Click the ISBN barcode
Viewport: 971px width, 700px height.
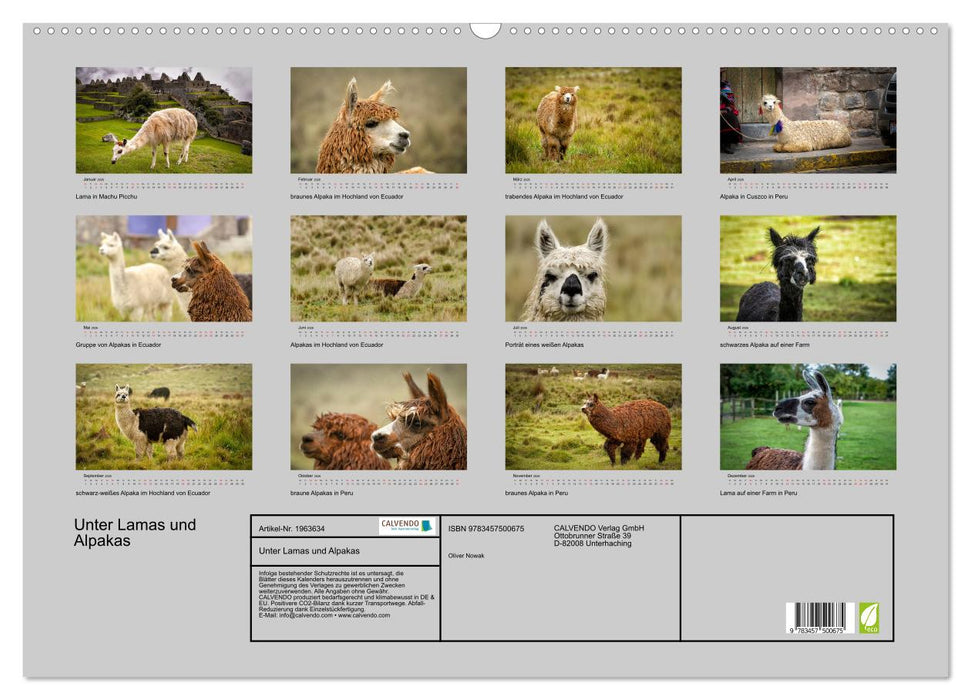pyautogui.click(x=818, y=619)
